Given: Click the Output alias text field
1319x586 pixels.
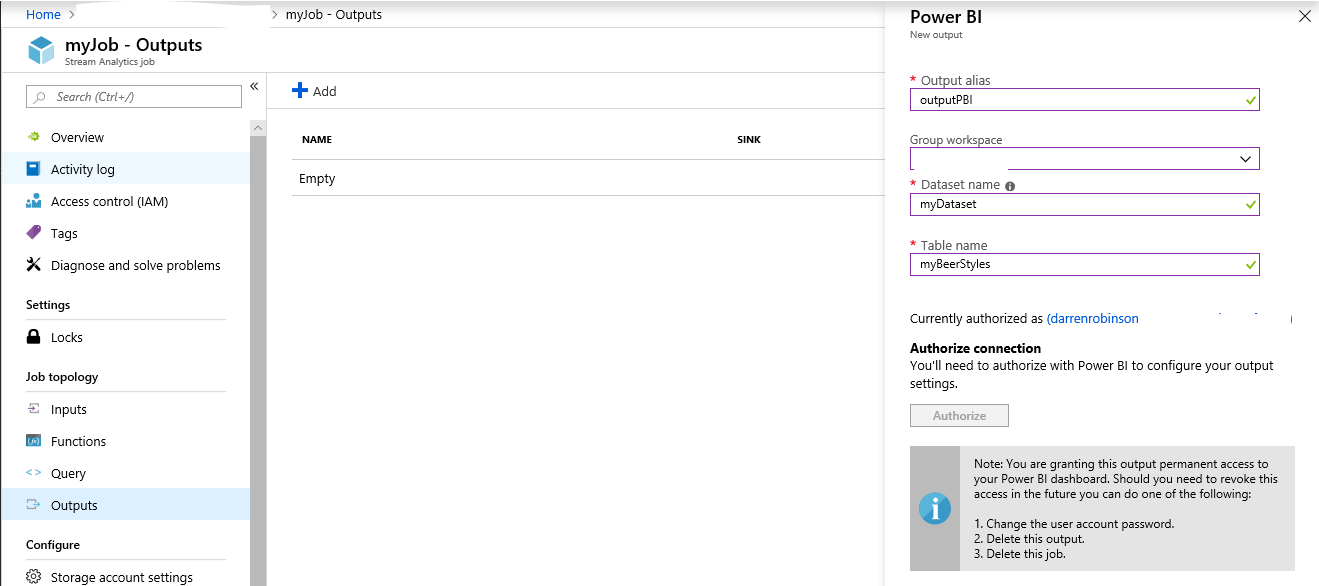Looking at the screenshot, I should [1075, 100].
